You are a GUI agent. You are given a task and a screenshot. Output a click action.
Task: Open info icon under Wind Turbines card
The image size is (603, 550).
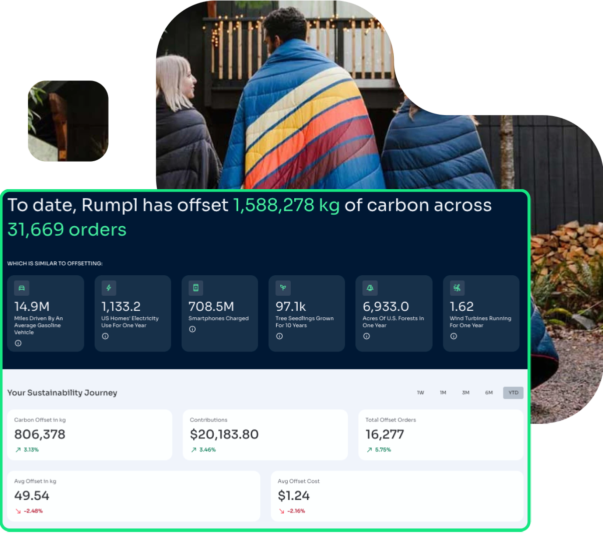pyautogui.click(x=454, y=336)
